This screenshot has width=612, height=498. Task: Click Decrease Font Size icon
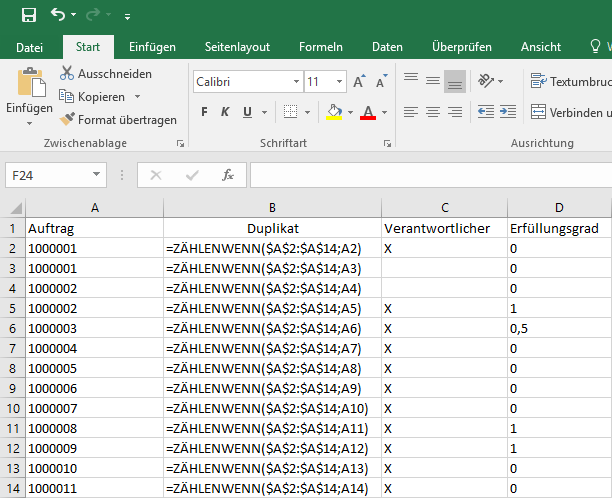point(381,81)
